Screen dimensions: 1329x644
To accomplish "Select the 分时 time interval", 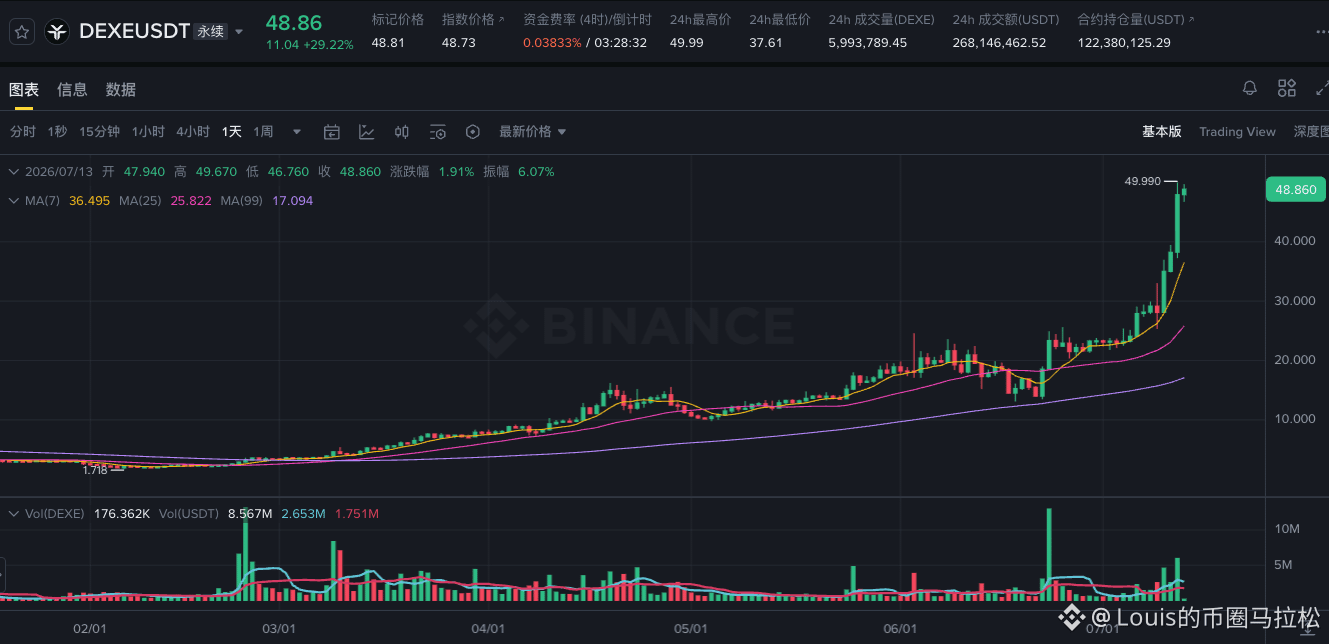I will [x=23, y=132].
